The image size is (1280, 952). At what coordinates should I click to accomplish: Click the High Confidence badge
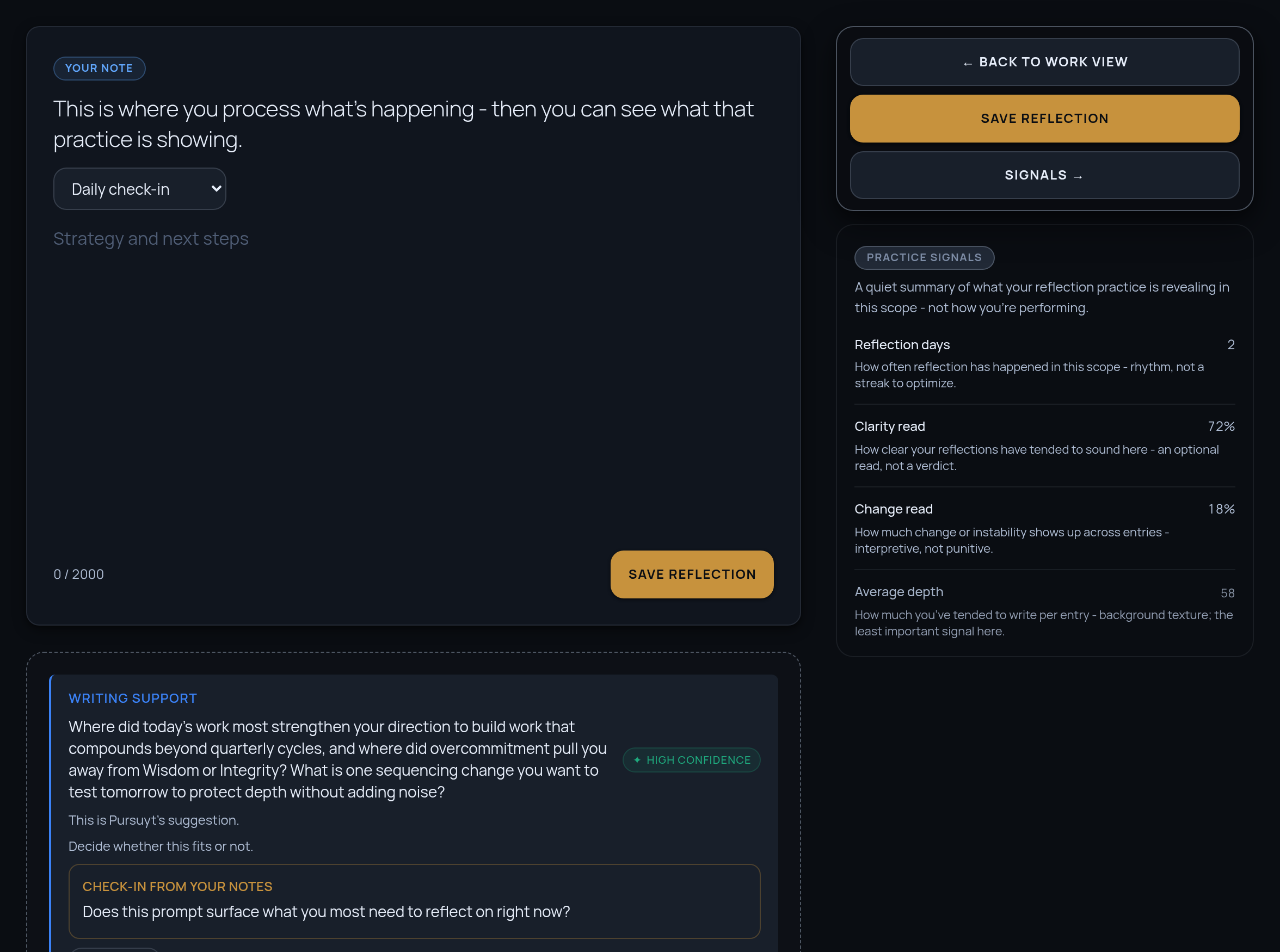[x=691, y=759]
